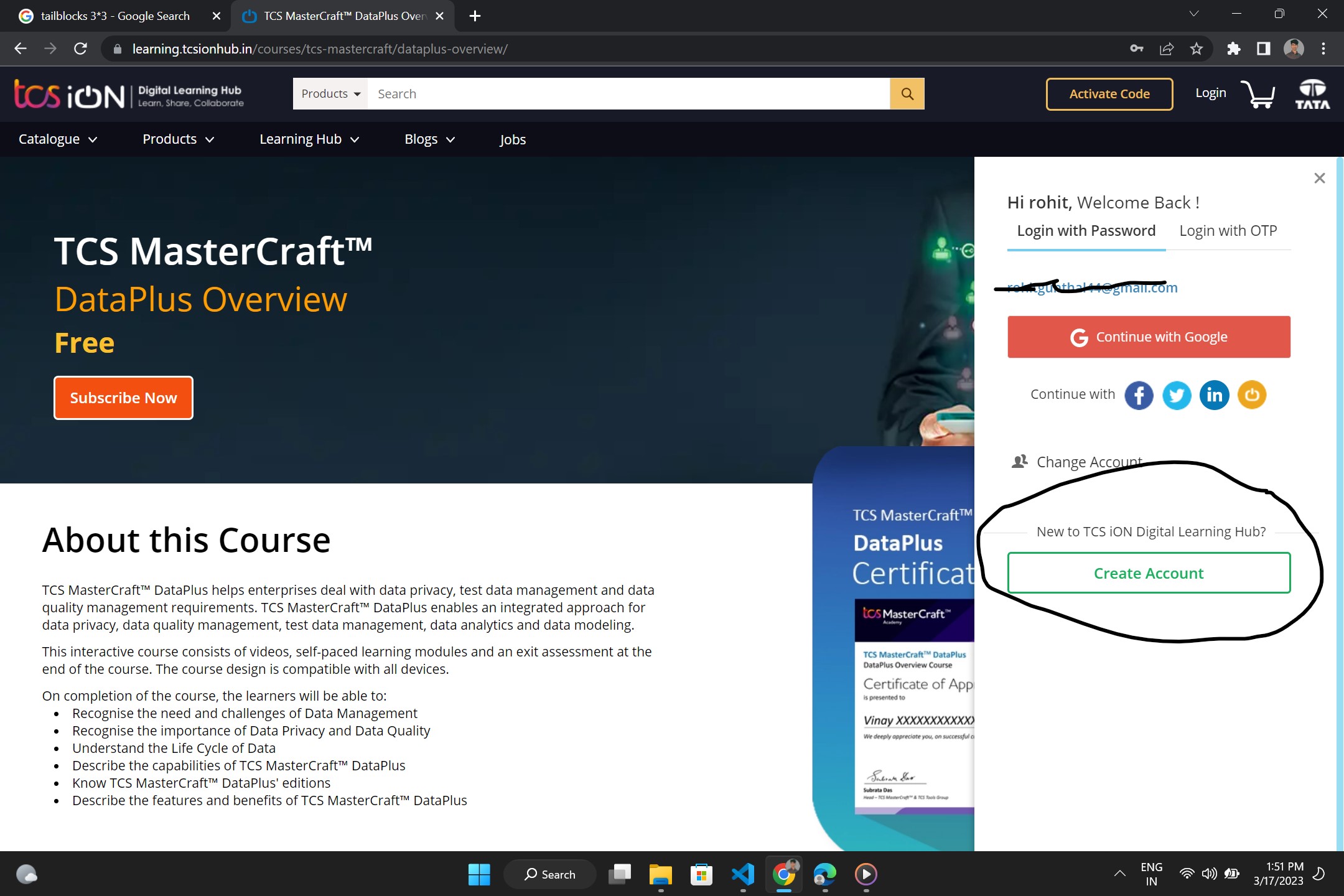The image size is (1344, 896).
Task: Open Visual Studio Code from taskbar
Action: point(743,874)
